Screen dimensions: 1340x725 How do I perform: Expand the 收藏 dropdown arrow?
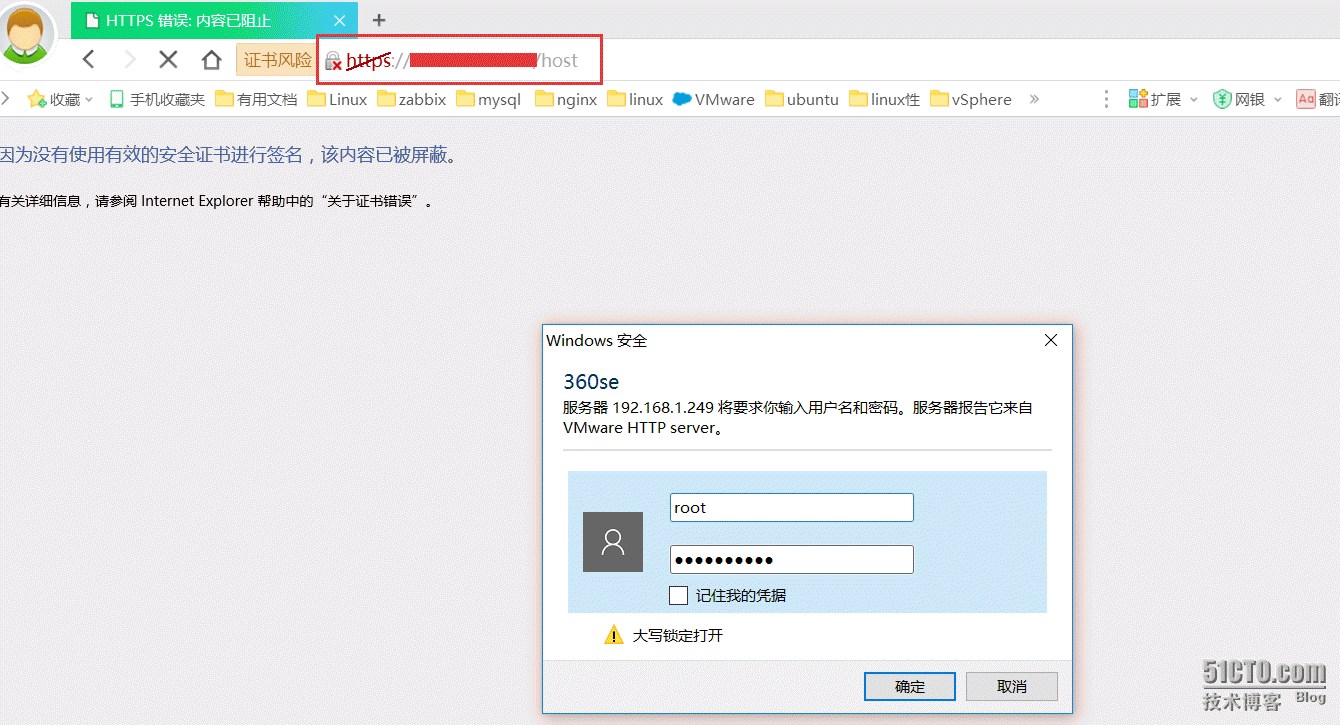point(89,99)
